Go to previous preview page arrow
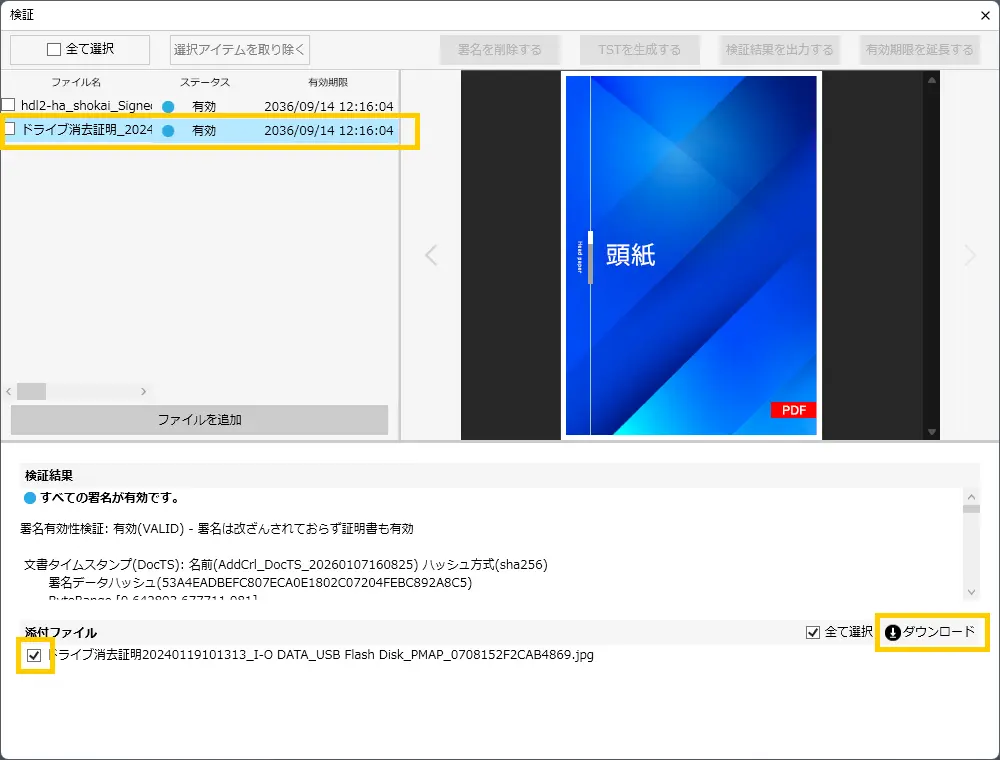 [x=431, y=255]
